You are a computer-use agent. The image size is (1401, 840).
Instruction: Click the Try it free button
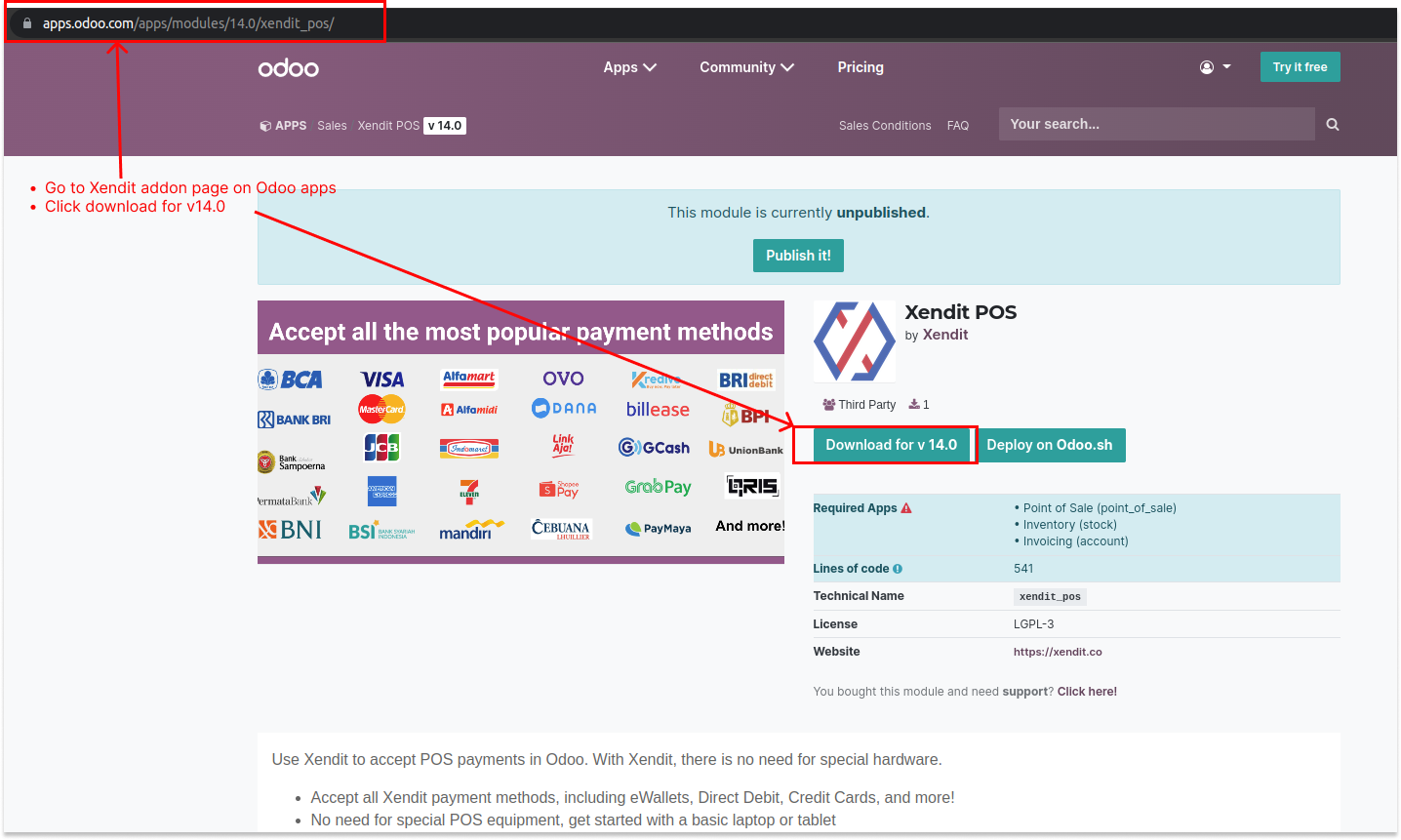click(x=1300, y=67)
